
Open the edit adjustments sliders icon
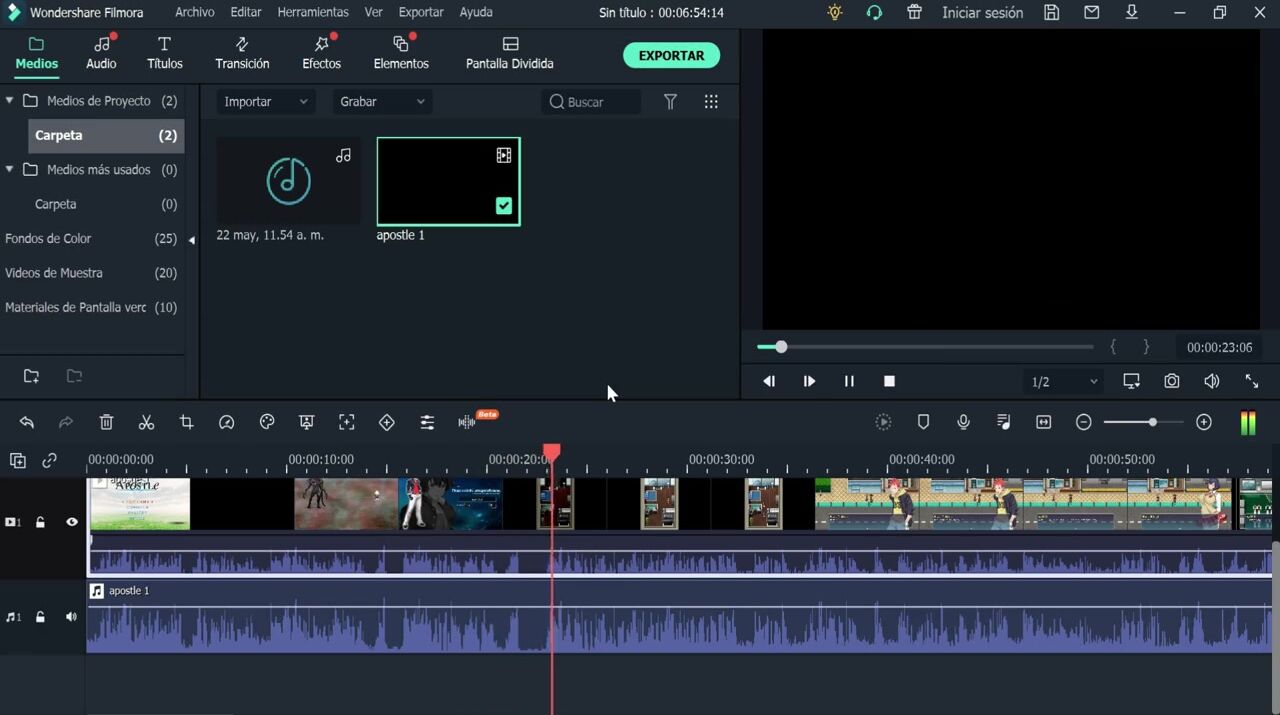click(x=427, y=423)
